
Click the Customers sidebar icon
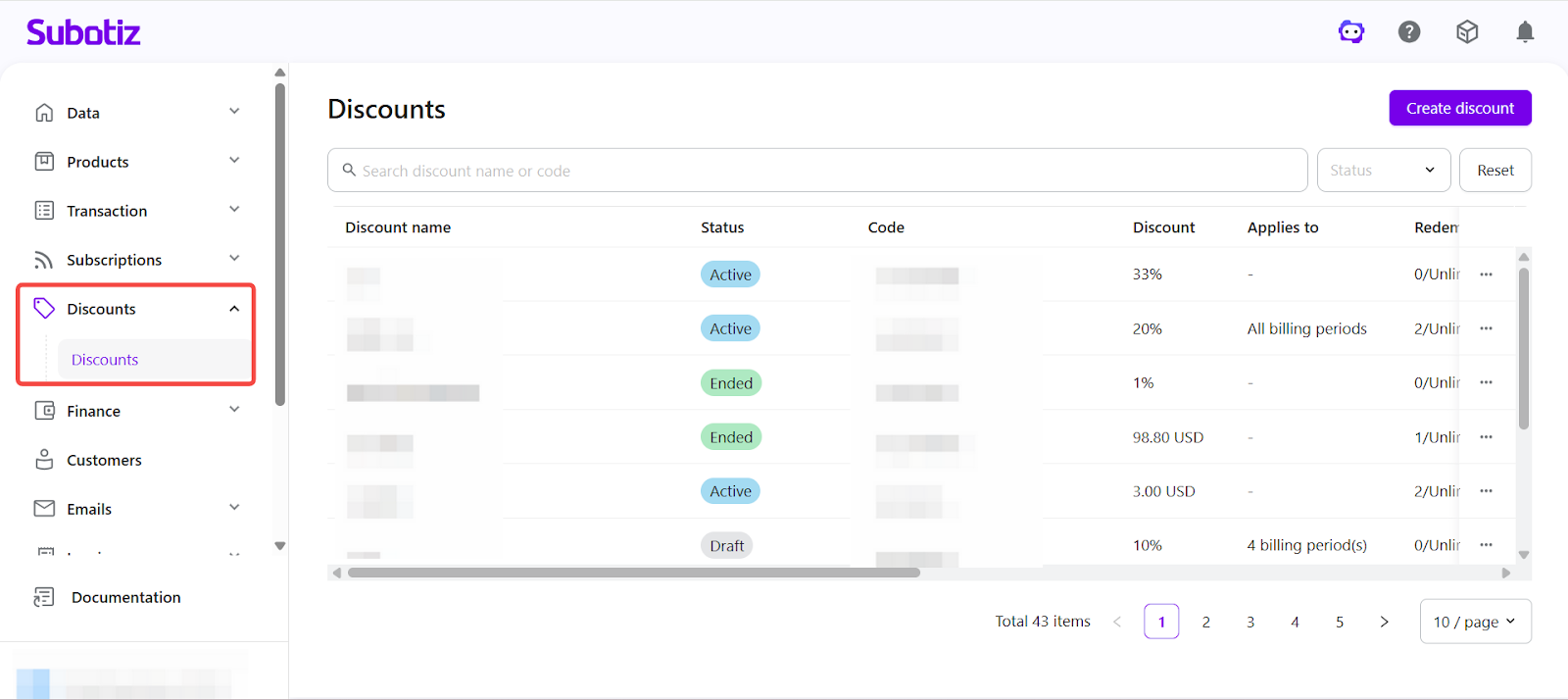(44, 460)
